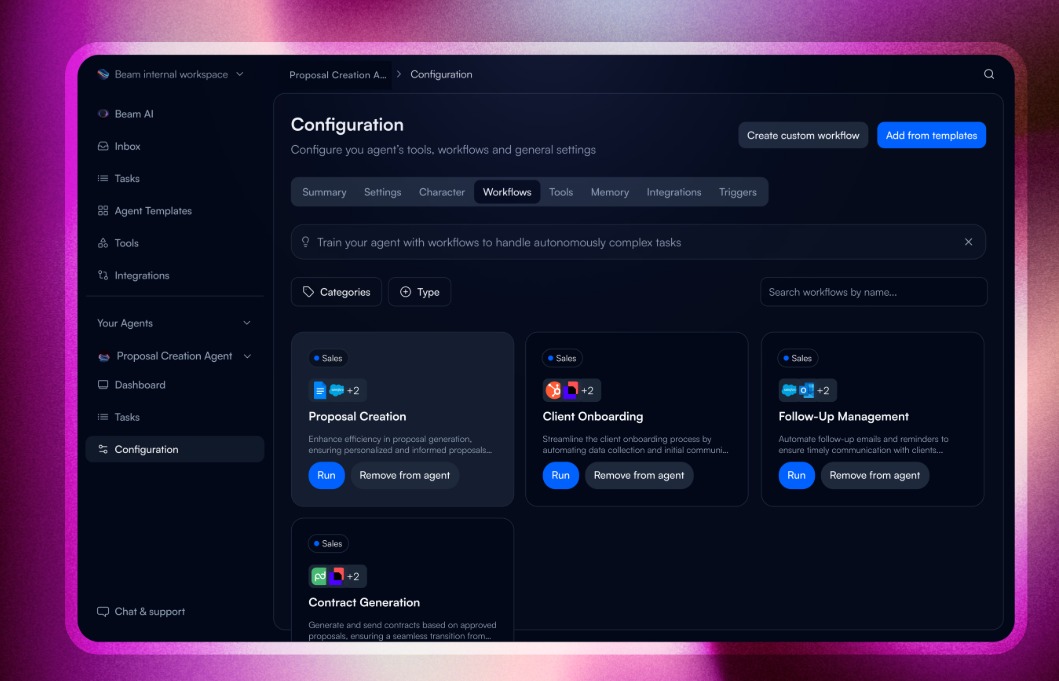Open Integrations from the left sidebar

pyautogui.click(x=141, y=275)
